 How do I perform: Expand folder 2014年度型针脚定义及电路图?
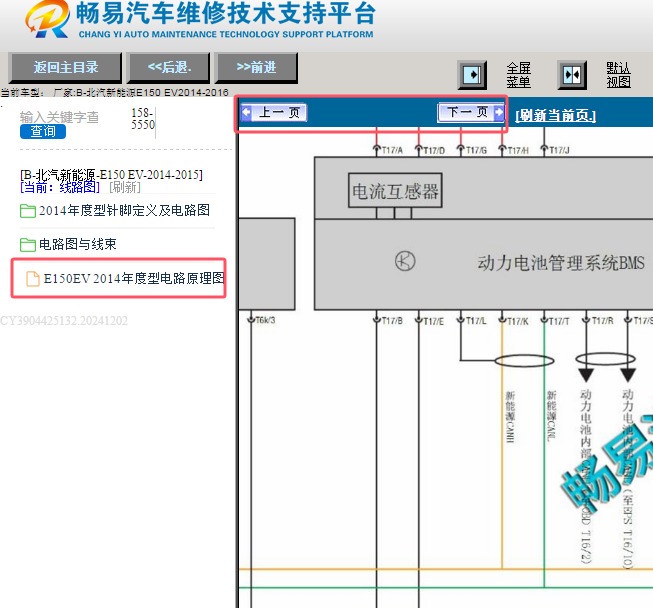pyautogui.click(x=124, y=211)
